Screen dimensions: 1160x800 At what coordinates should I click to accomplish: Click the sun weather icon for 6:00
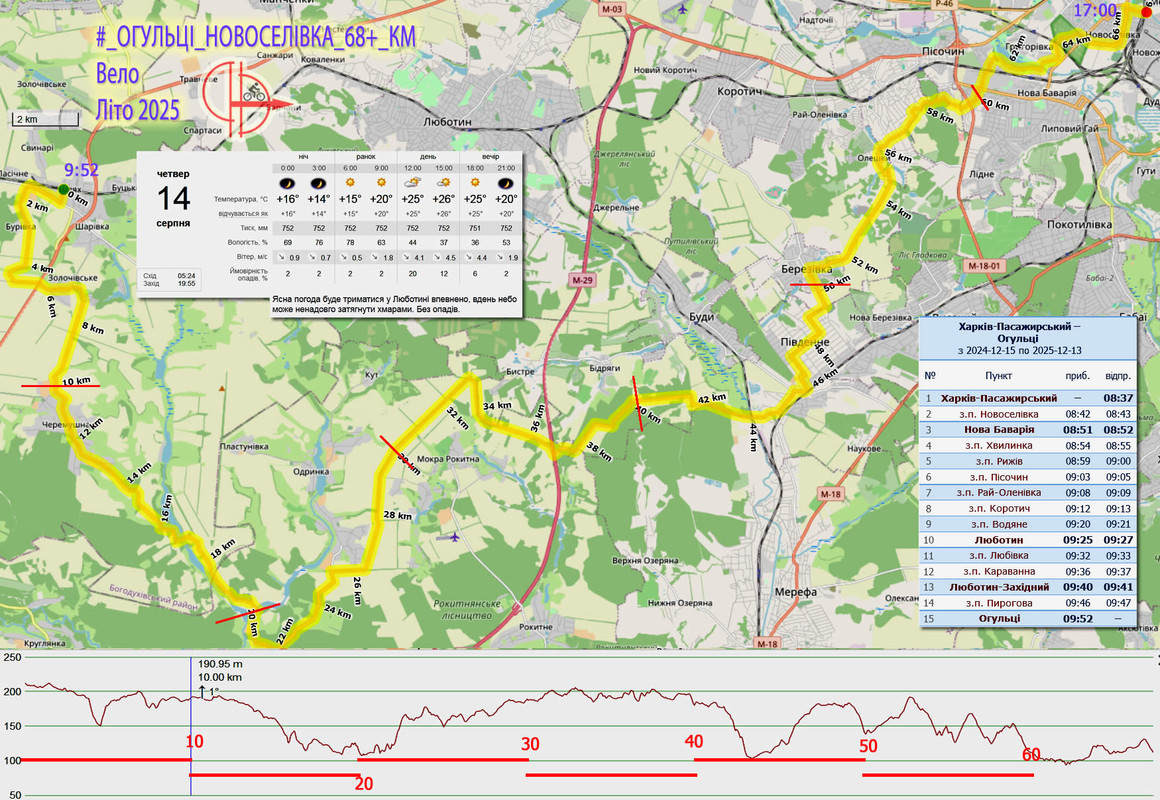click(x=350, y=182)
